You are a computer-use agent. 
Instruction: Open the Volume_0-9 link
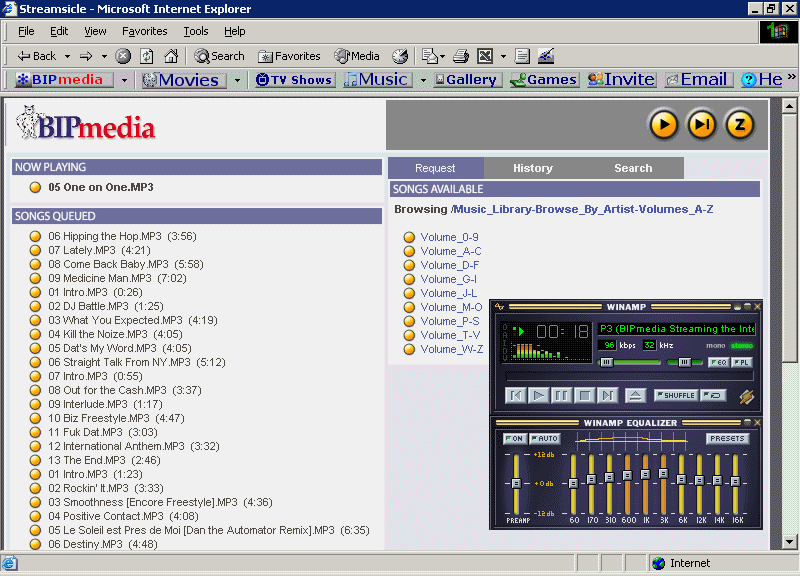click(x=449, y=237)
